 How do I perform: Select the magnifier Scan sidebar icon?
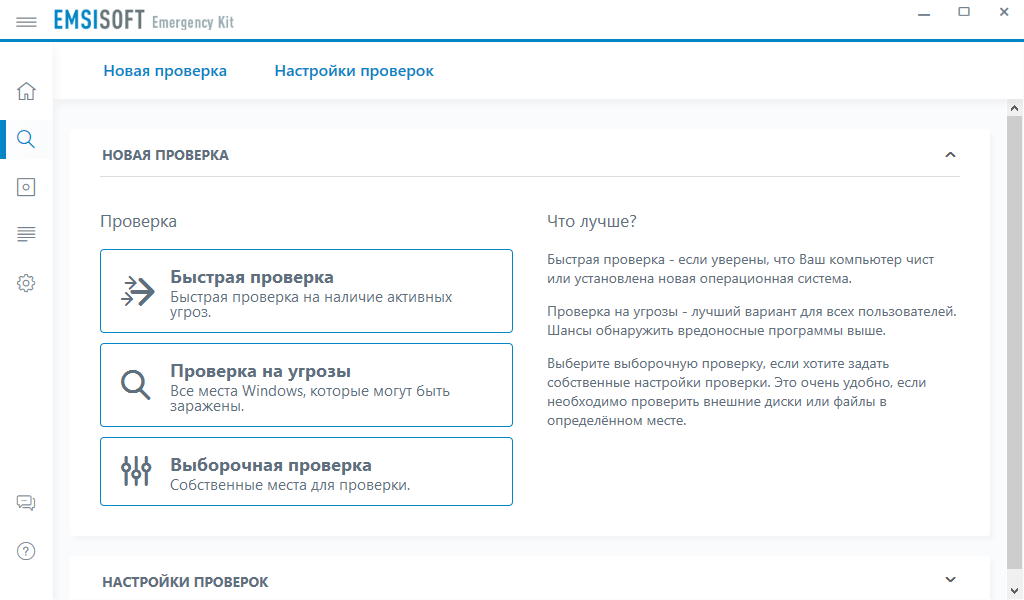(27, 139)
